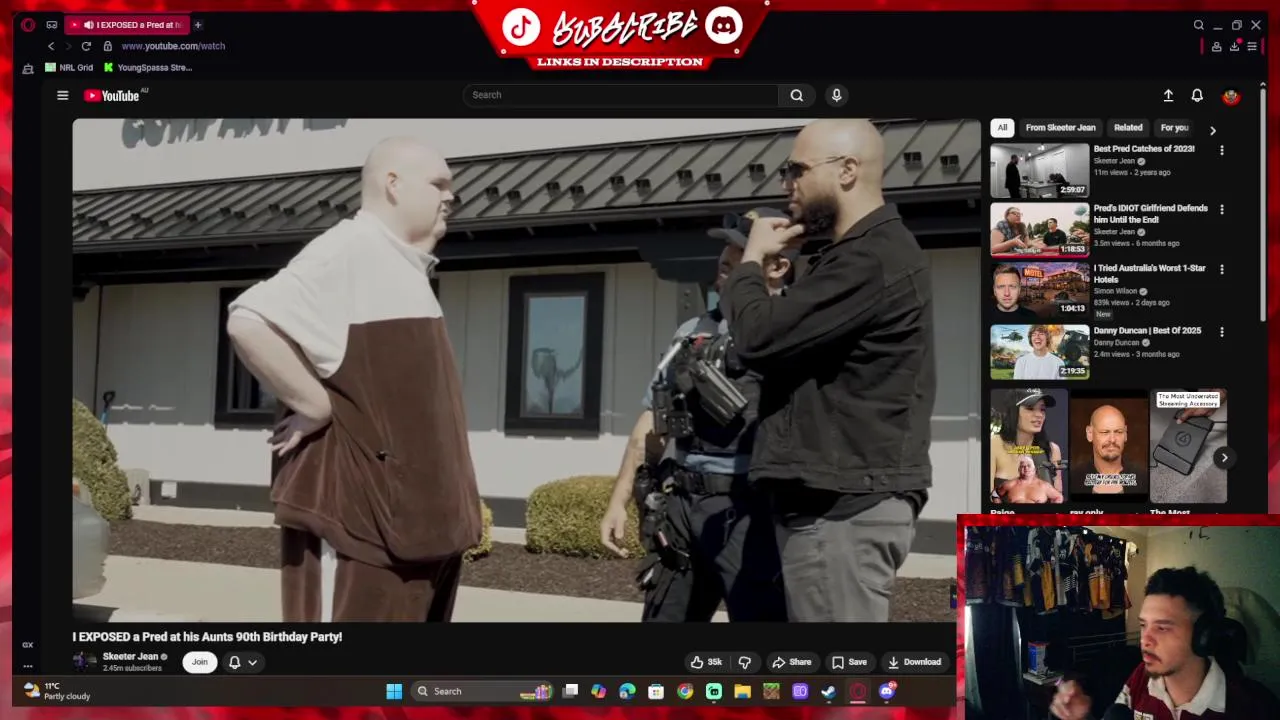This screenshot has height=720, width=1280.
Task: Select the All filter chip
Action: (x=1002, y=128)
